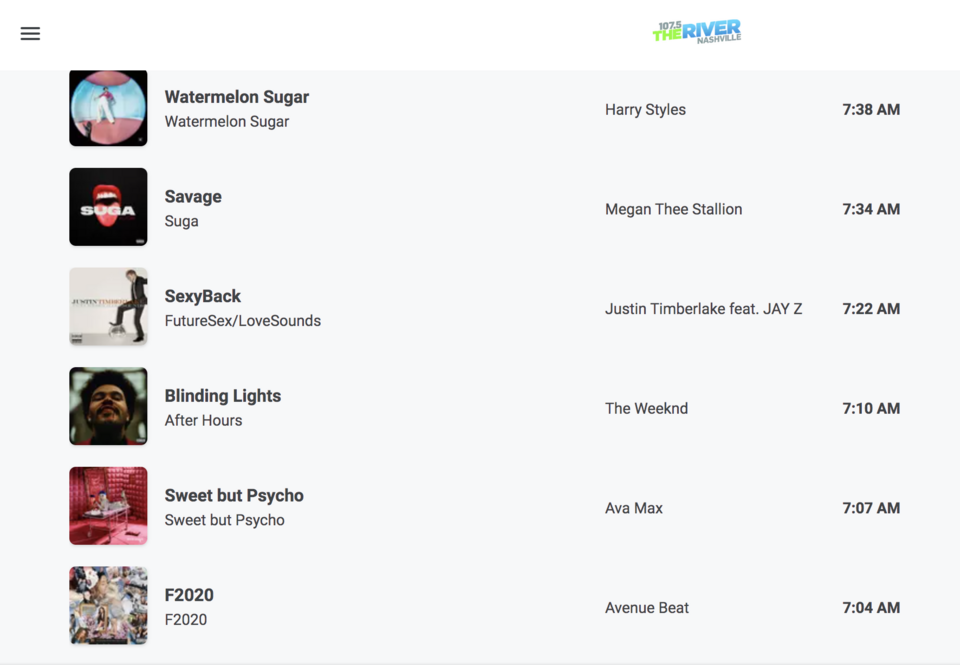The image size is (960, 665).
Task: Click the Blinding Lights song title
Action: 223,396
